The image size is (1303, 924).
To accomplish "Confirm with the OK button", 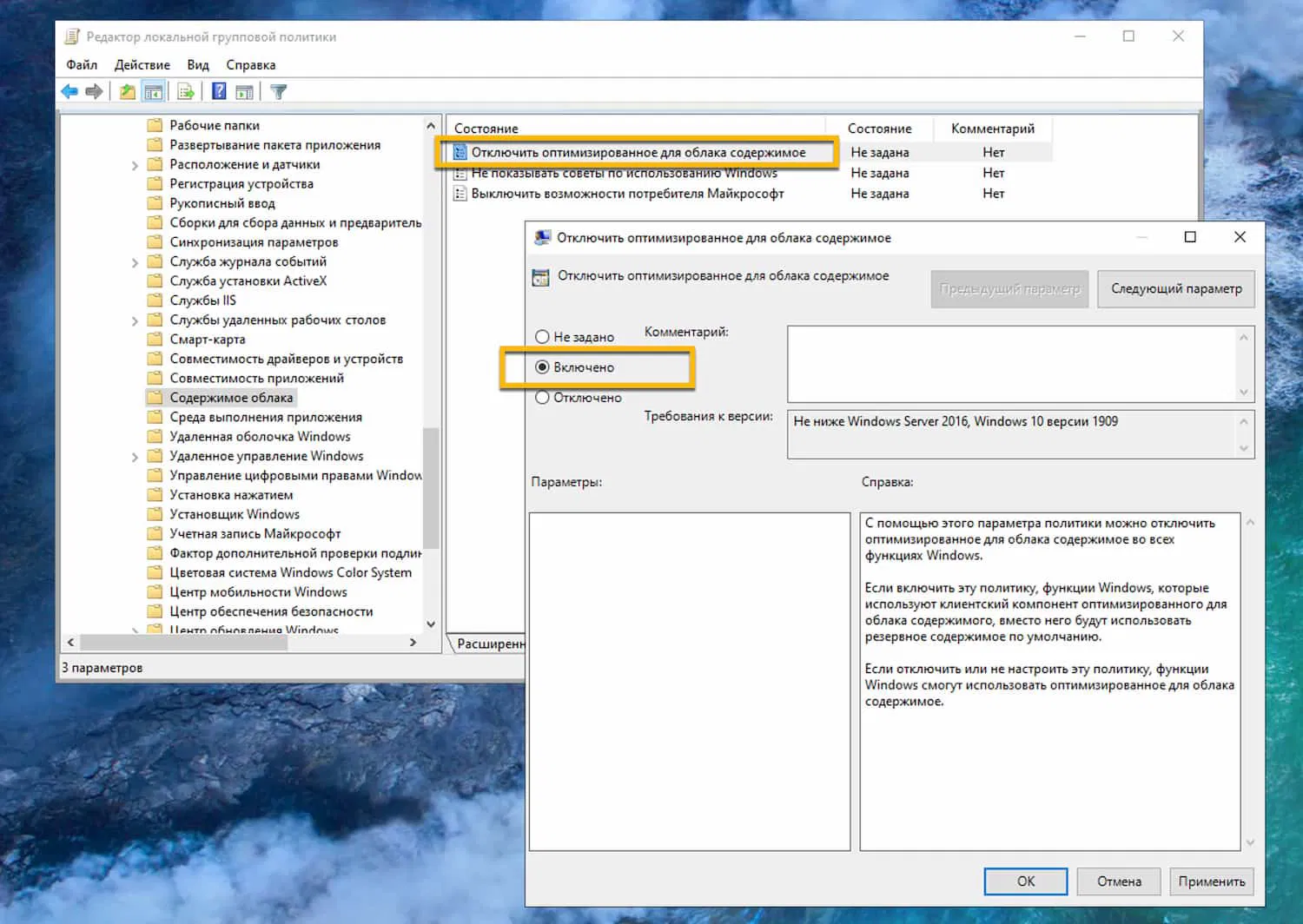I will click(x=1026, y=881).
